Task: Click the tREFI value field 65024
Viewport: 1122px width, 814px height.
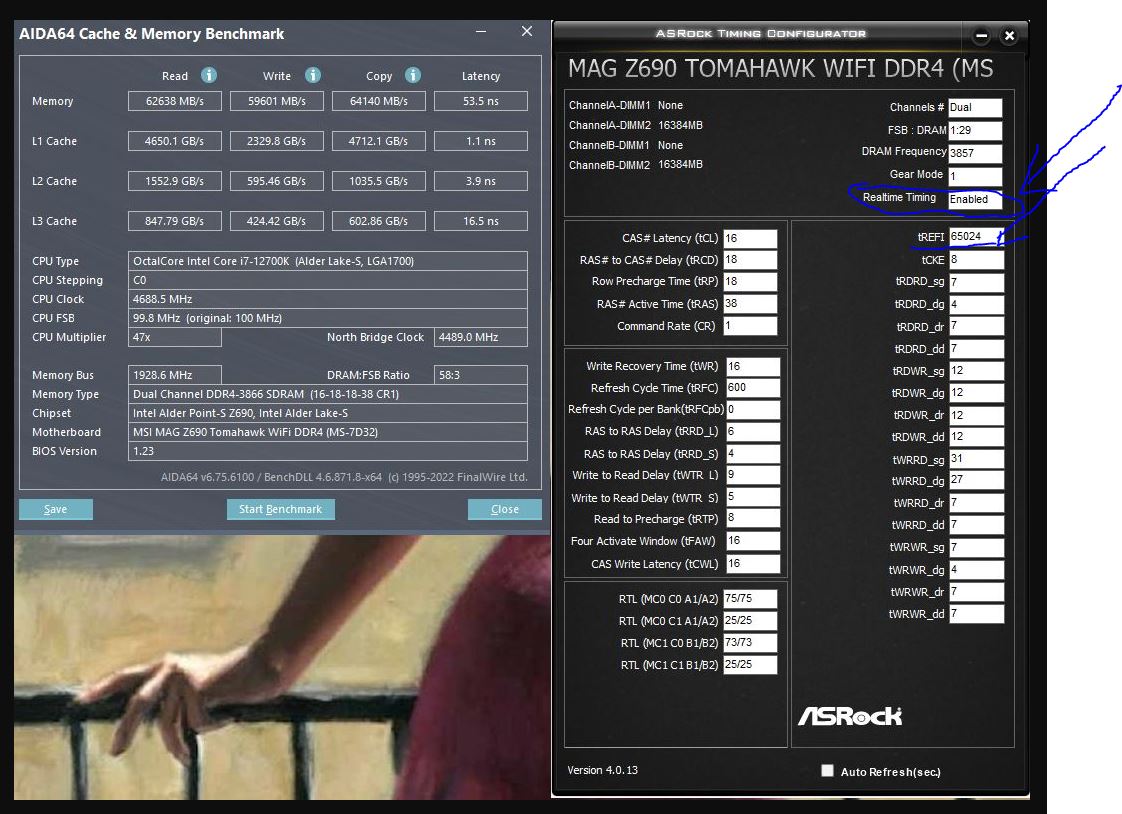Action: (976, 237)
